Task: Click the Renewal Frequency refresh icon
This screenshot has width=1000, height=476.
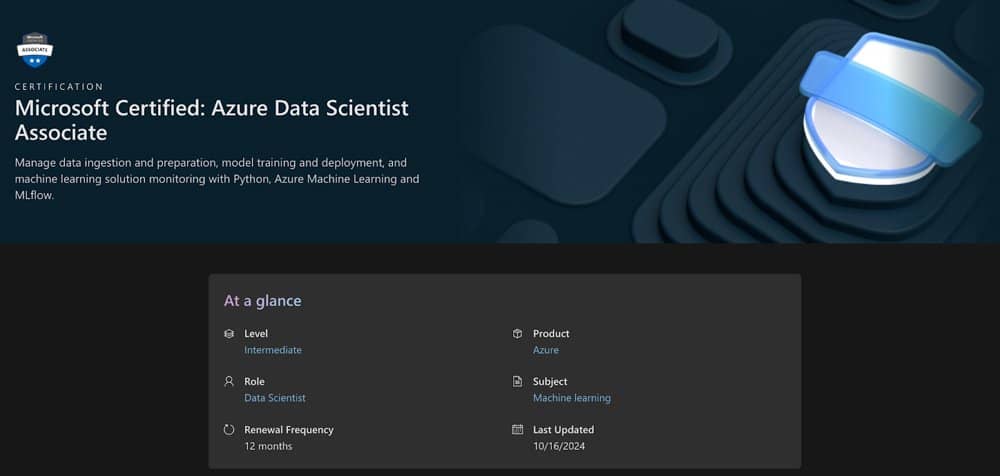Action: tap(229, 429)
